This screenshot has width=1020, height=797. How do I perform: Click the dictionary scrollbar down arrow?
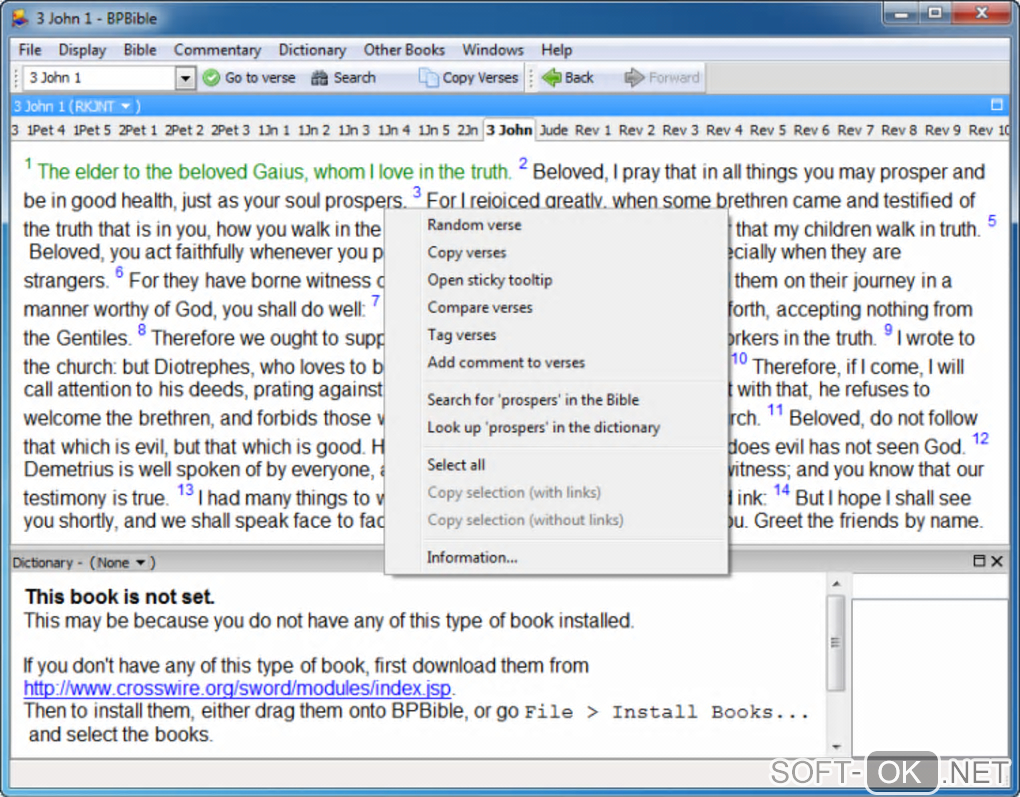tap(837, 747)
